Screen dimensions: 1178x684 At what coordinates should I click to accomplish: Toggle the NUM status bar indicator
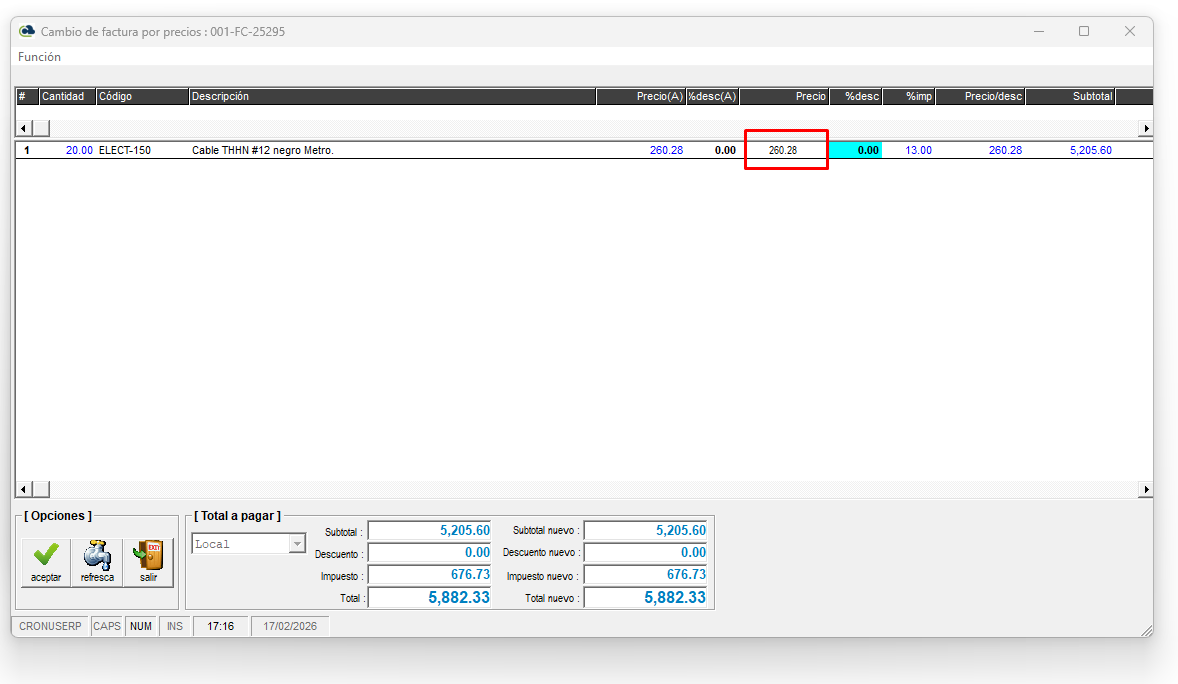[141, 627]
